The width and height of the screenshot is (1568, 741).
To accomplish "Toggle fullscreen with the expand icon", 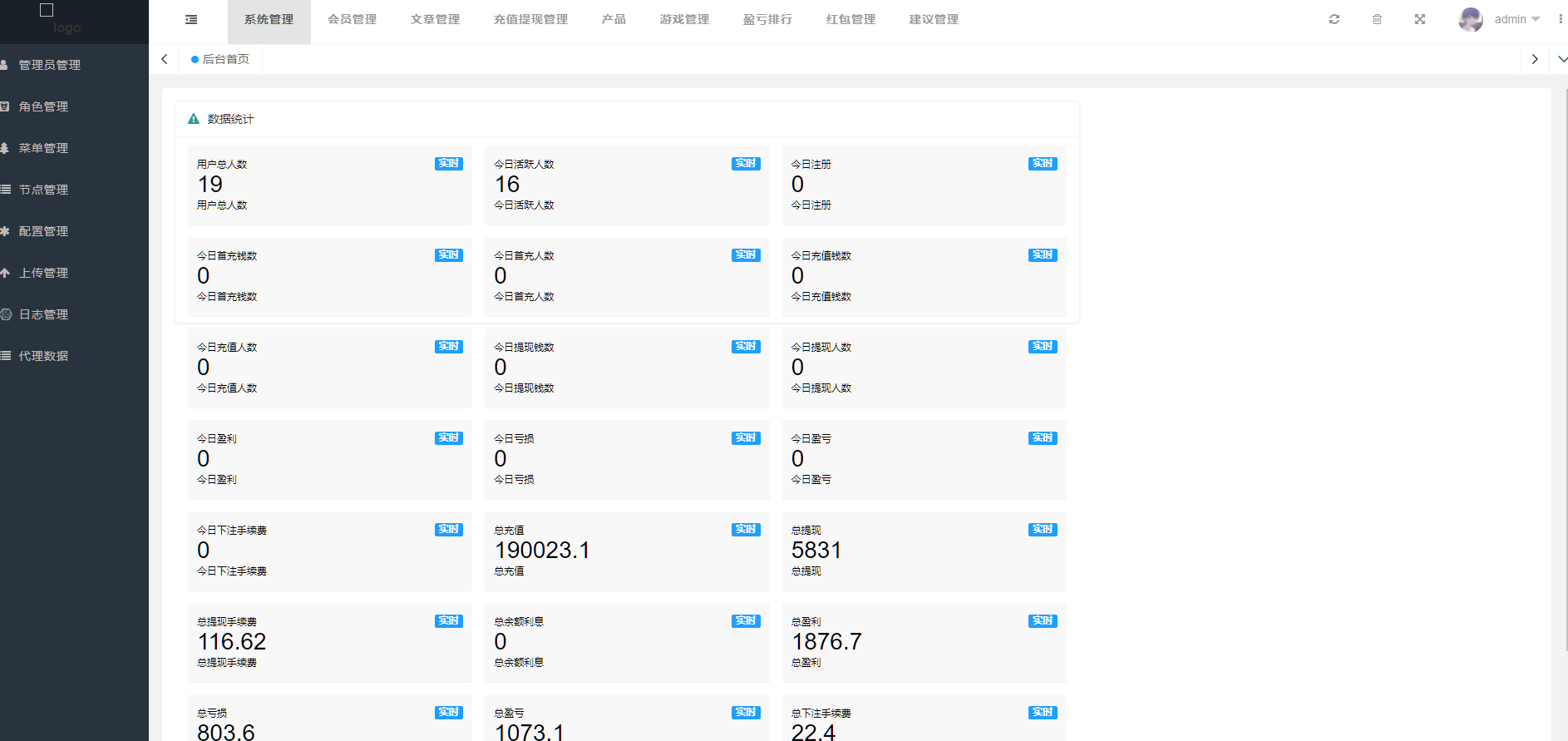I will pos(1420,19).
